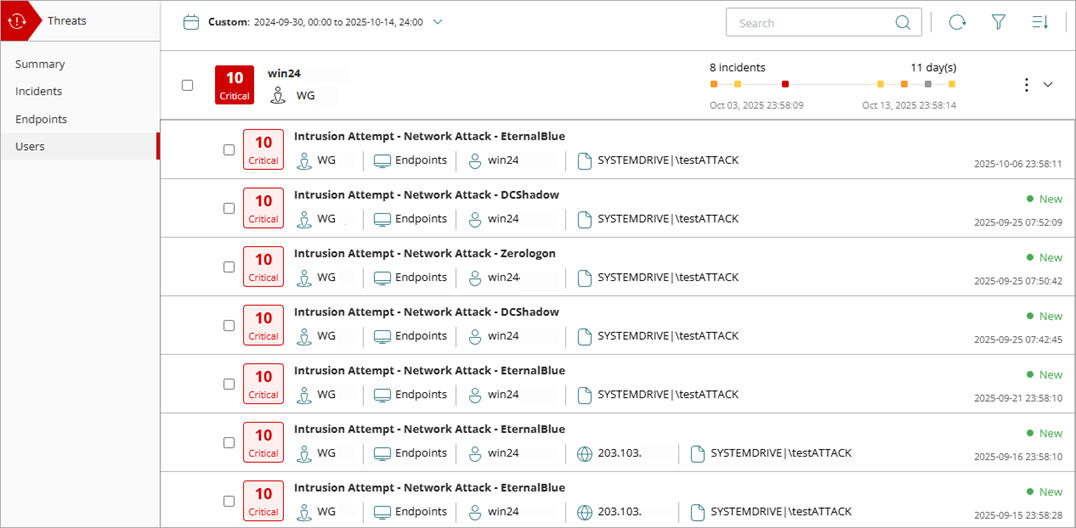Click the New status of Zerologon row
Image resolution: width=1076 pixels, height=528 pixels.
tap(1044, 257)
